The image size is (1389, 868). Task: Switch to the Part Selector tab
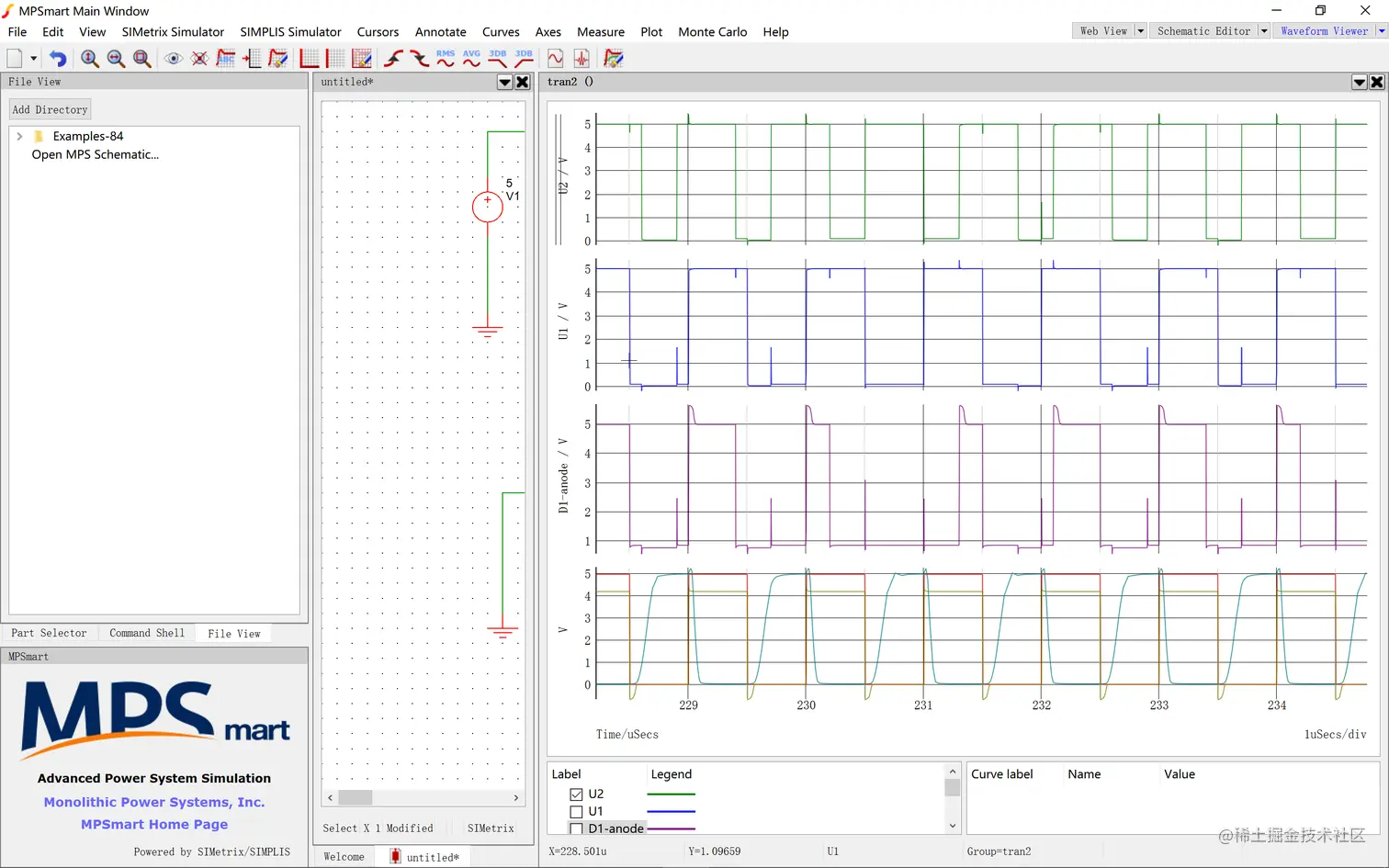49,633
